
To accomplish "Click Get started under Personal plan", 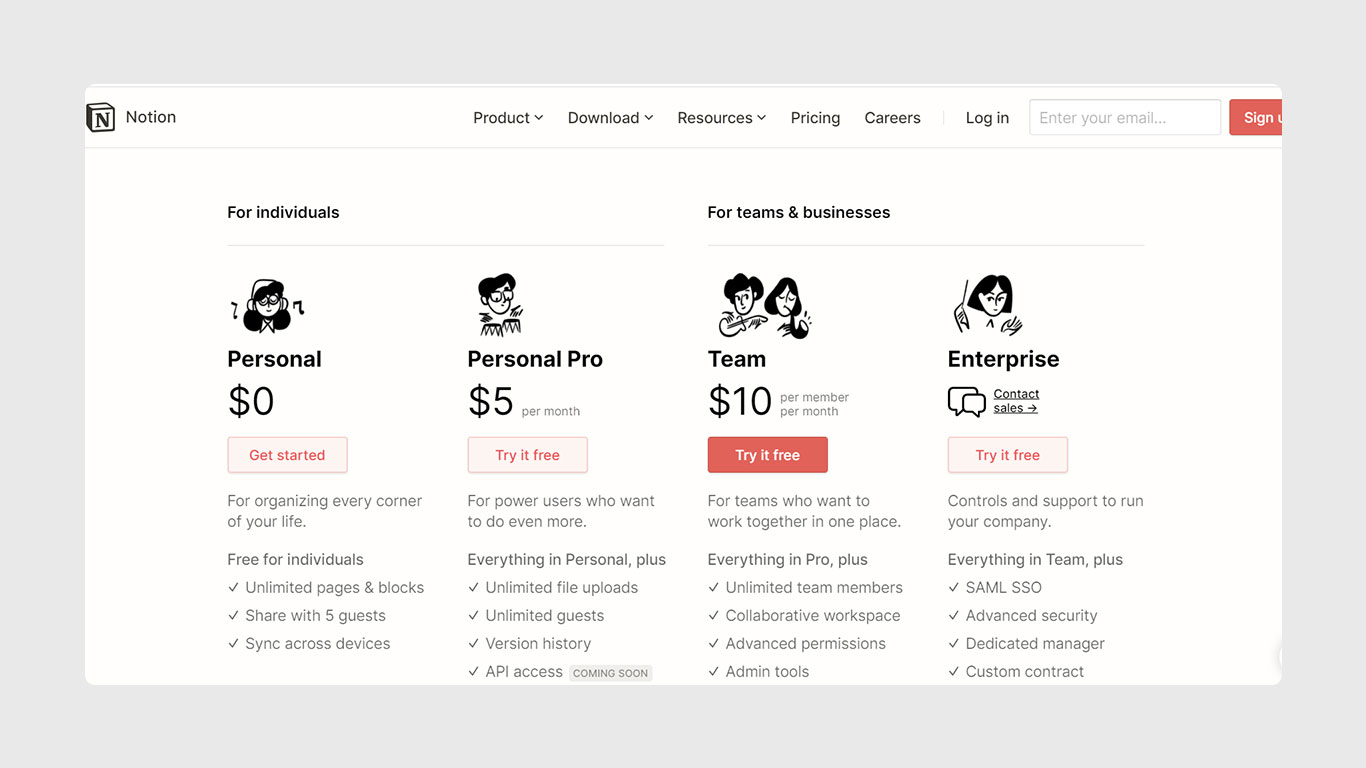I will click(287, 455).
